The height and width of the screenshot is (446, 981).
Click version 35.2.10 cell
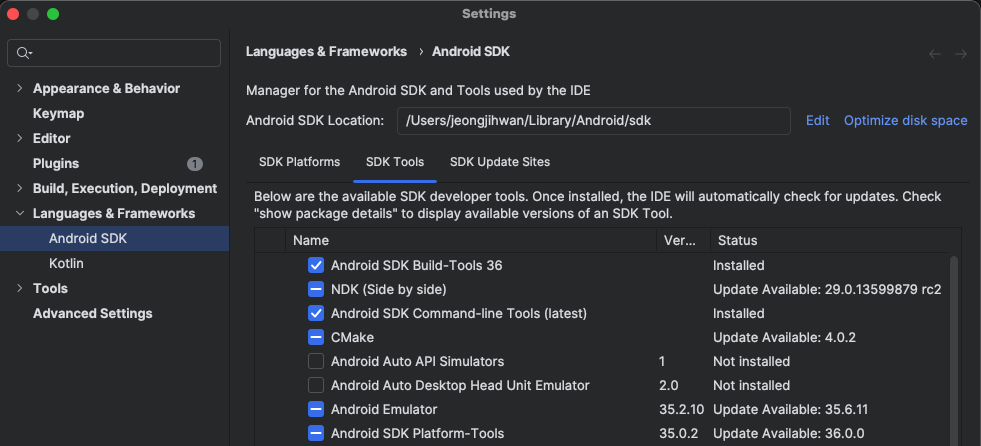[x=681, y=409]
